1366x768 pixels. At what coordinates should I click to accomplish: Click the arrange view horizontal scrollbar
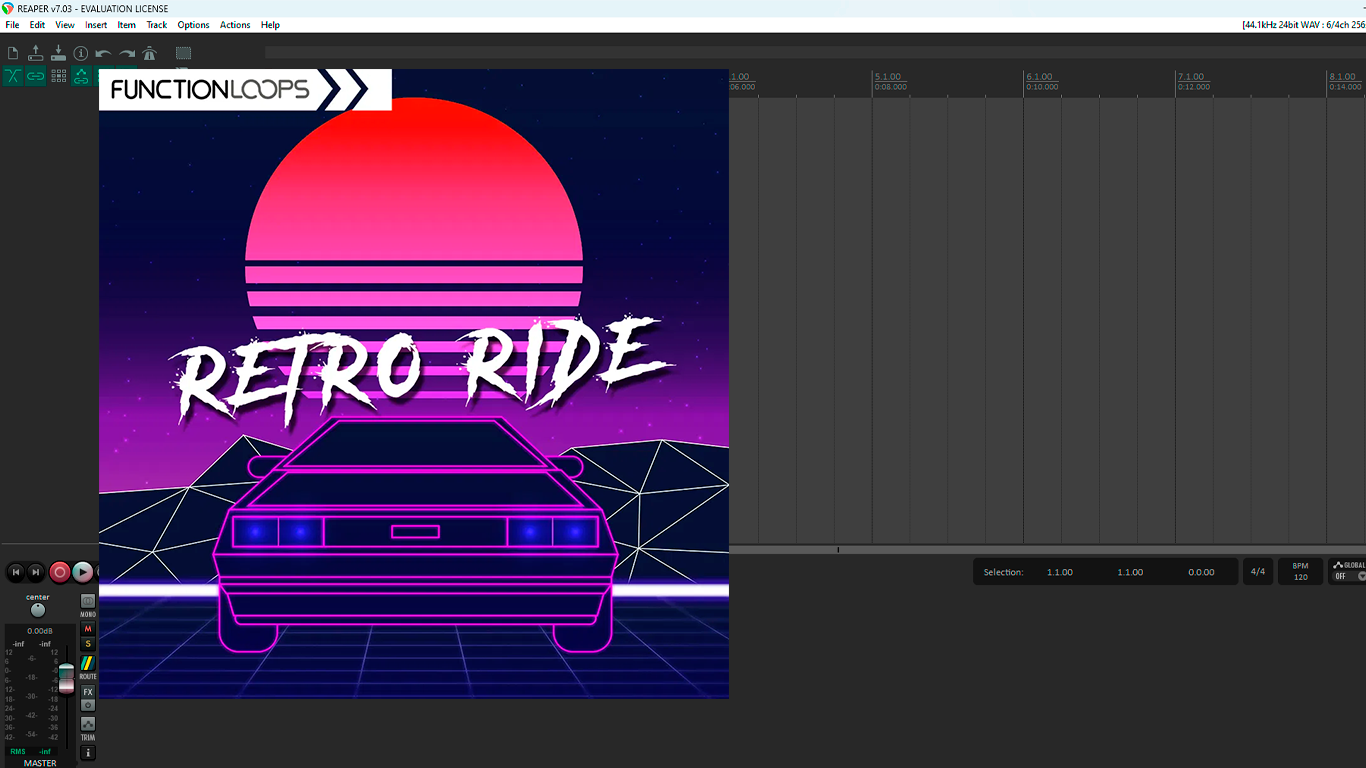[x=1047, y=549]
